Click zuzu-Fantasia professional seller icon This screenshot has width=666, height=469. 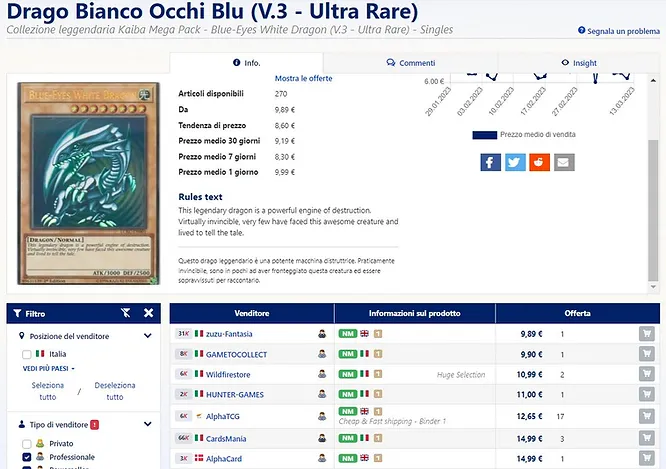point(322,334)
